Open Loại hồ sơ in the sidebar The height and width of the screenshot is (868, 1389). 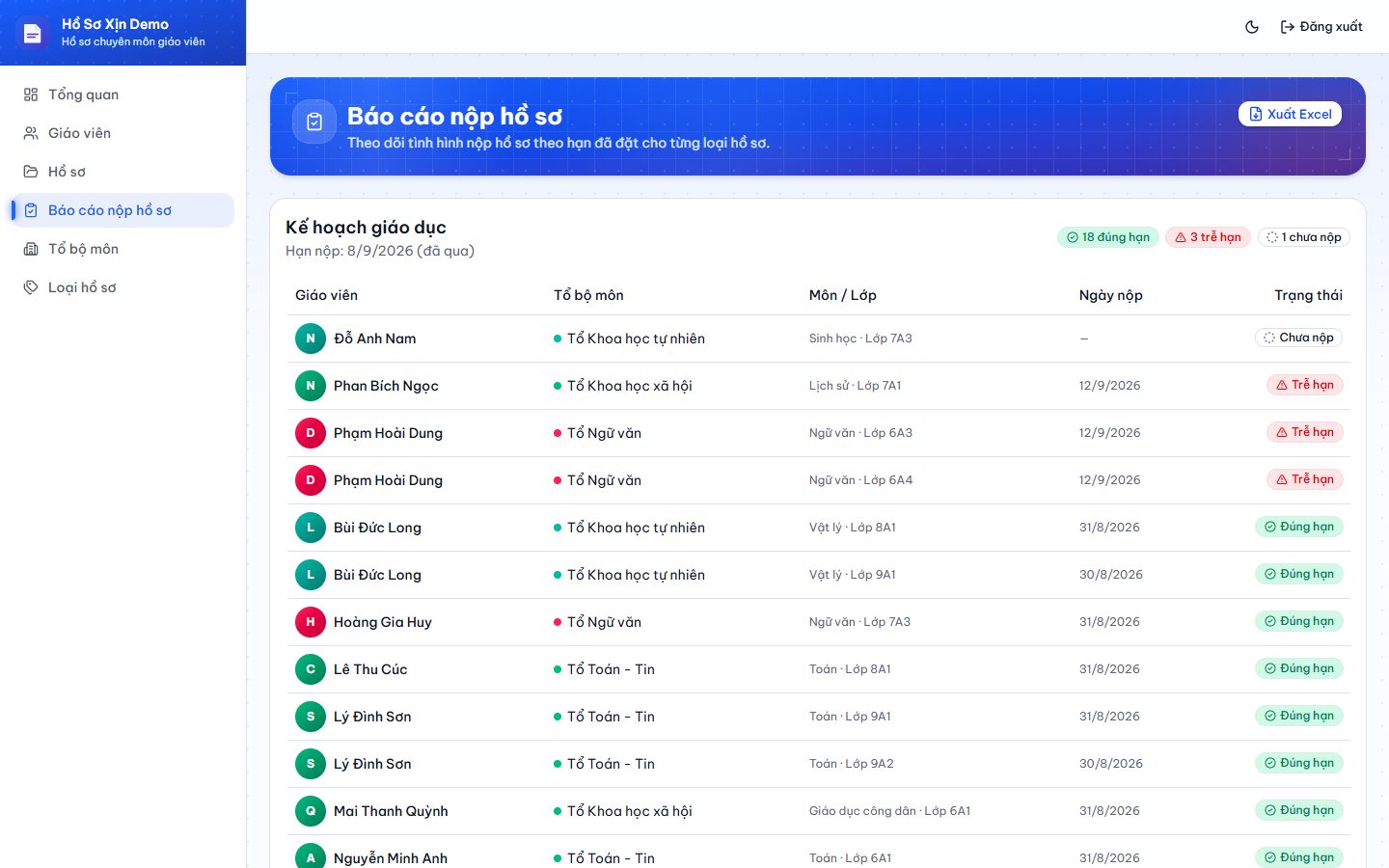pos(123,287)
